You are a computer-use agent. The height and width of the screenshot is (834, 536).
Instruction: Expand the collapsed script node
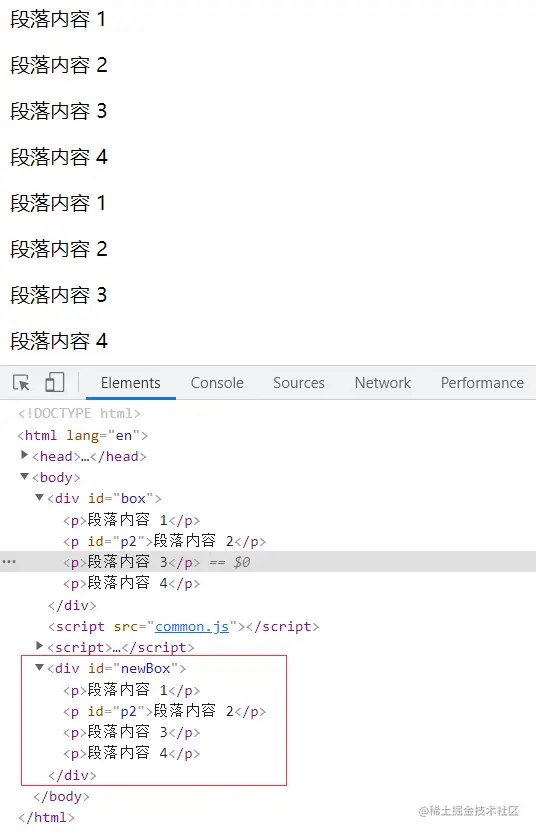pyautogui.click(x=39, y=646)
